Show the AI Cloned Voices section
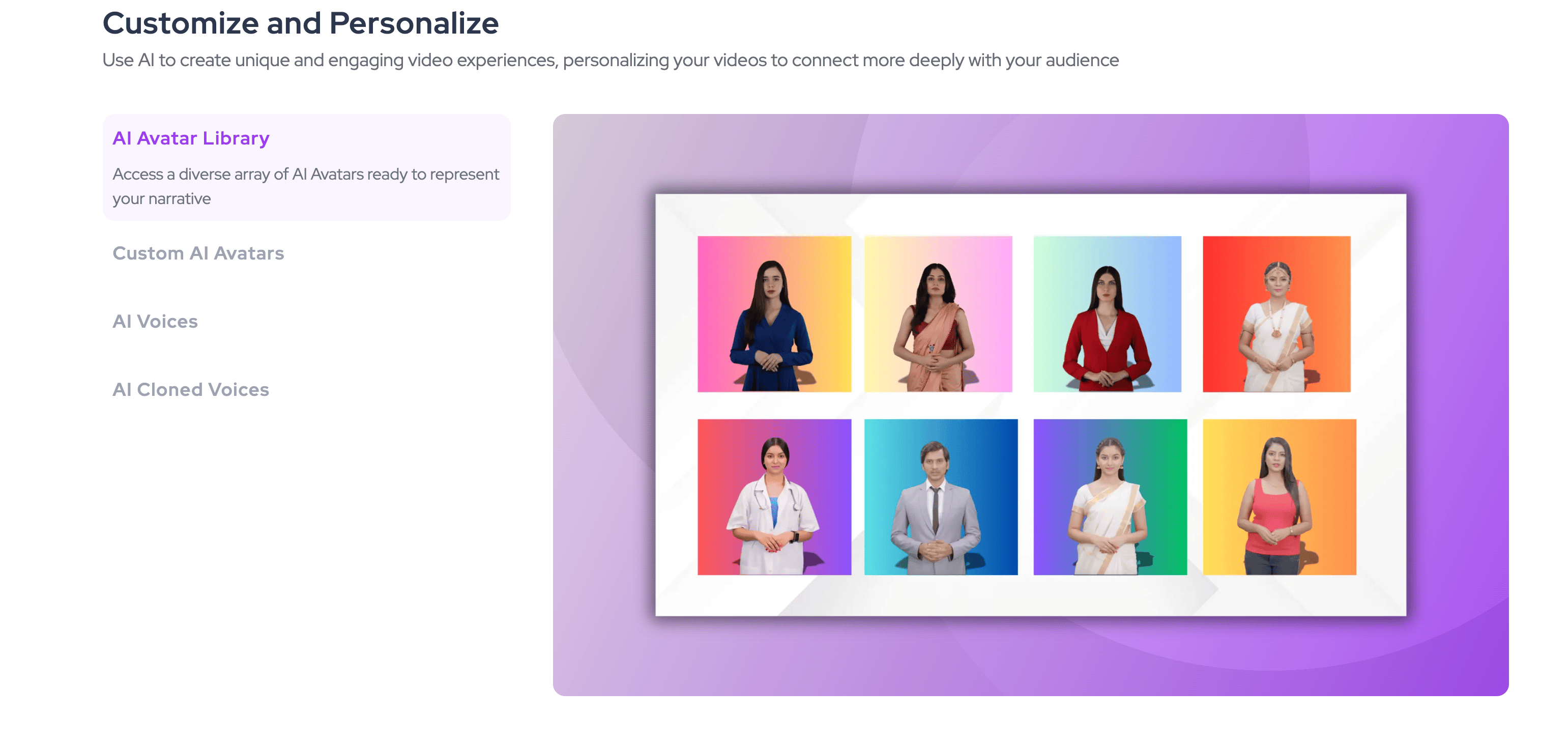Screen dimensions: 1568x745 pos(190,389)
